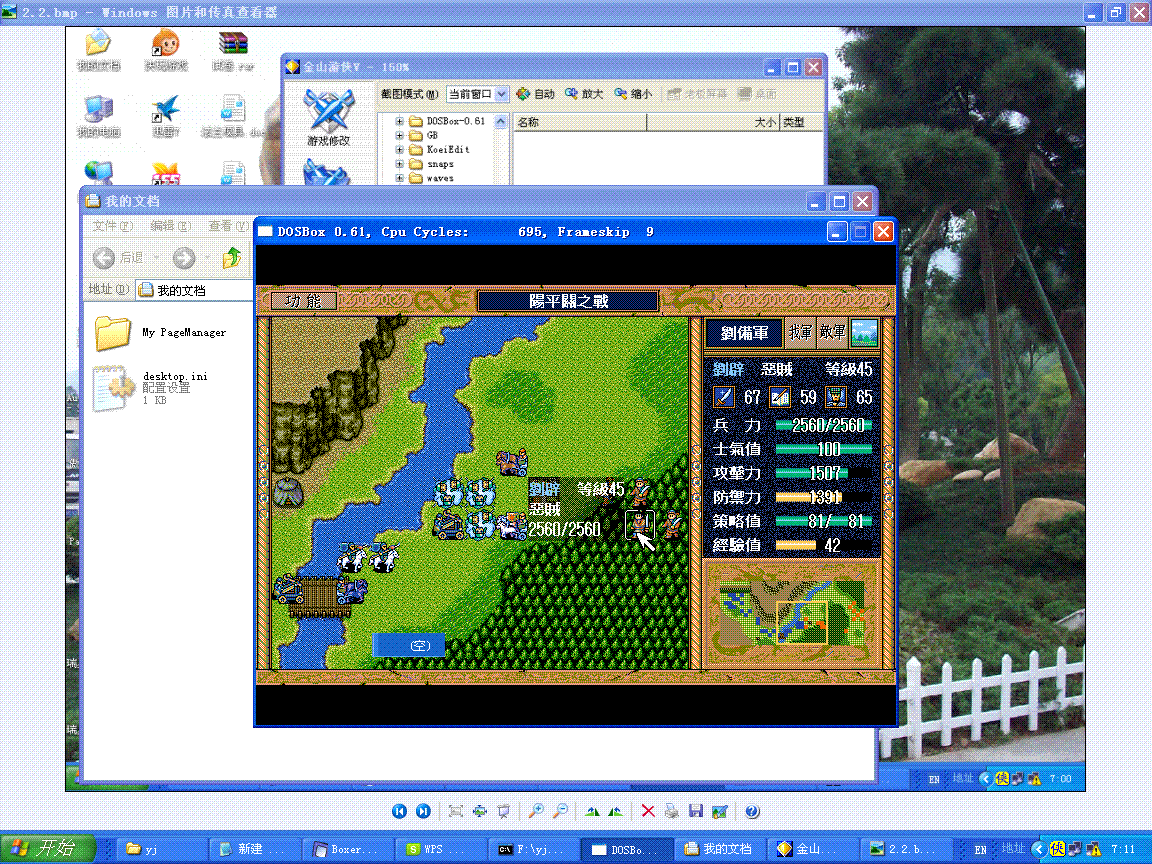Viewport: 1152px width, 864px height.
Task: Rotate image counterclockwise in viewer toolbar
Action: click(x=616, y=811)
